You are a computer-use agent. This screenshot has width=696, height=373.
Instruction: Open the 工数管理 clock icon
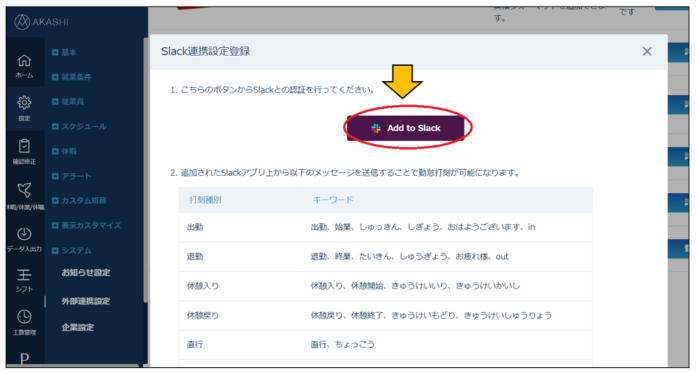point(24,322)
